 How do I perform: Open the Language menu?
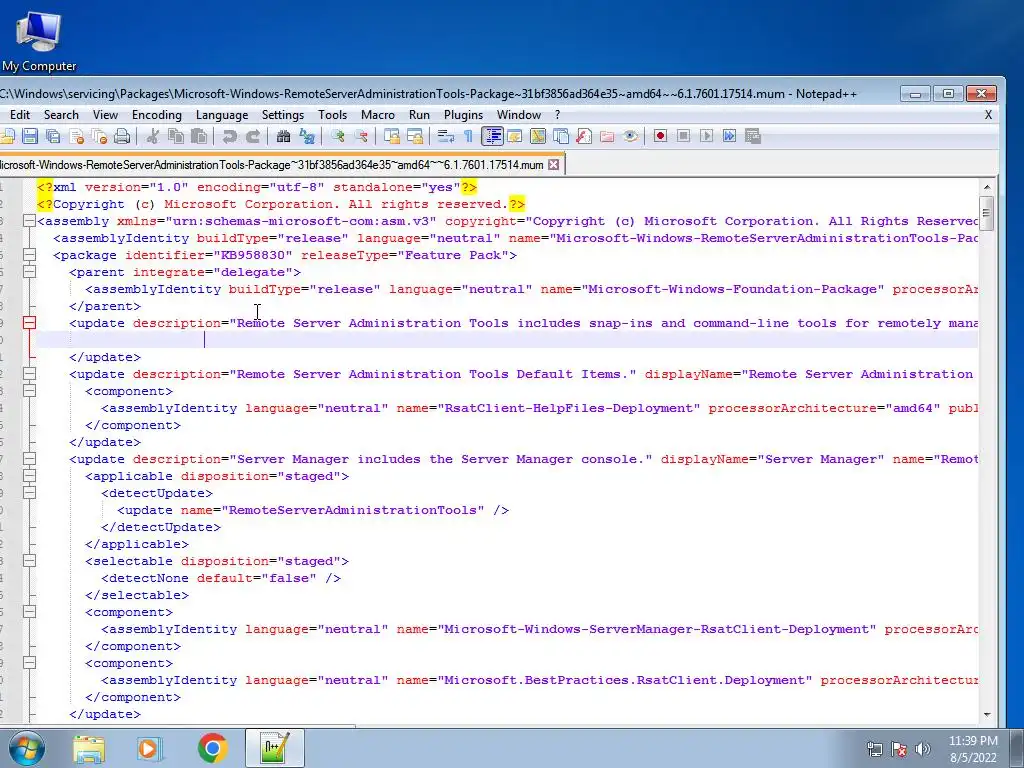[222, 115]
